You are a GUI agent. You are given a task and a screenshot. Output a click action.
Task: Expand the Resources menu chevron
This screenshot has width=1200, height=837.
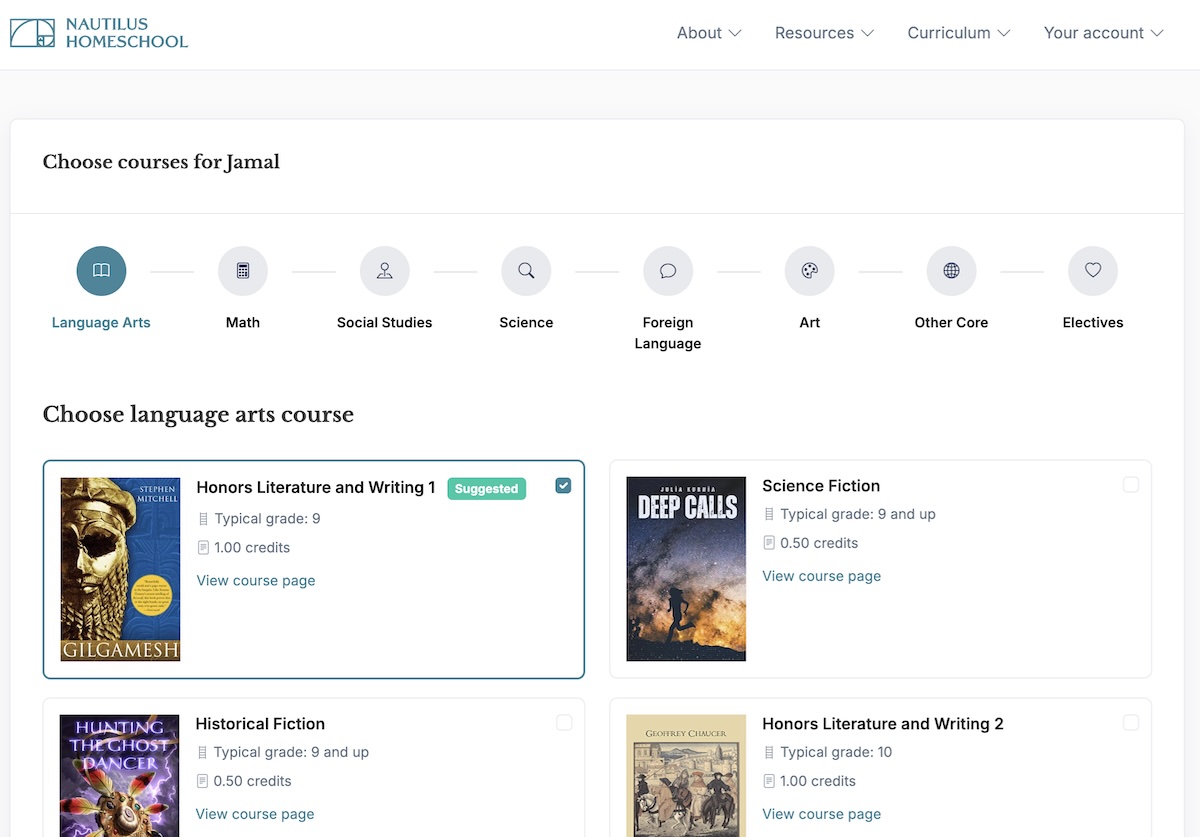click(x=868, y=33)
